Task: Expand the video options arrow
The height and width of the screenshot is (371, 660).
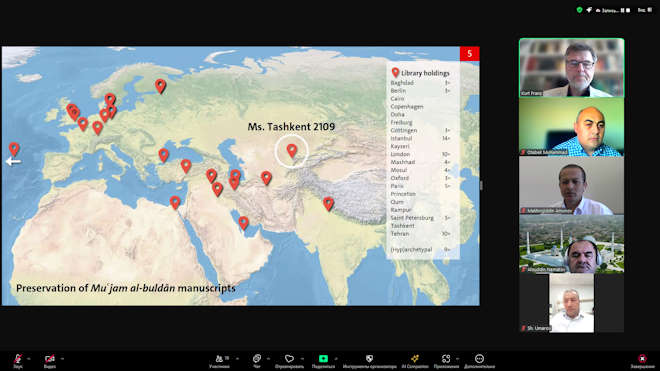Action: point(62,359)
